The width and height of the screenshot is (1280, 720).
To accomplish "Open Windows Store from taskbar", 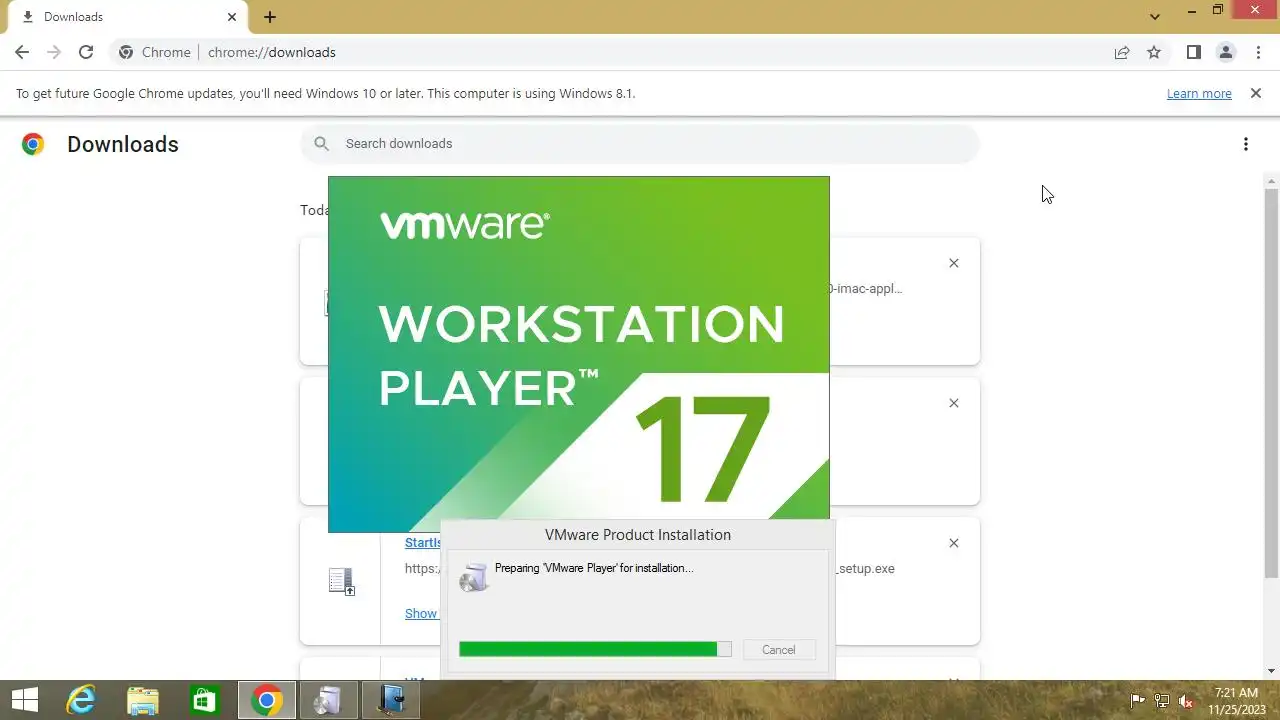I will click(205, 700).
